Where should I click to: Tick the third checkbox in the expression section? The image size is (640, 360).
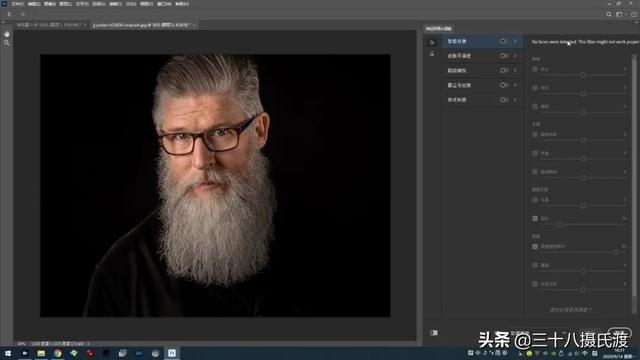click(x=535, y=107)
